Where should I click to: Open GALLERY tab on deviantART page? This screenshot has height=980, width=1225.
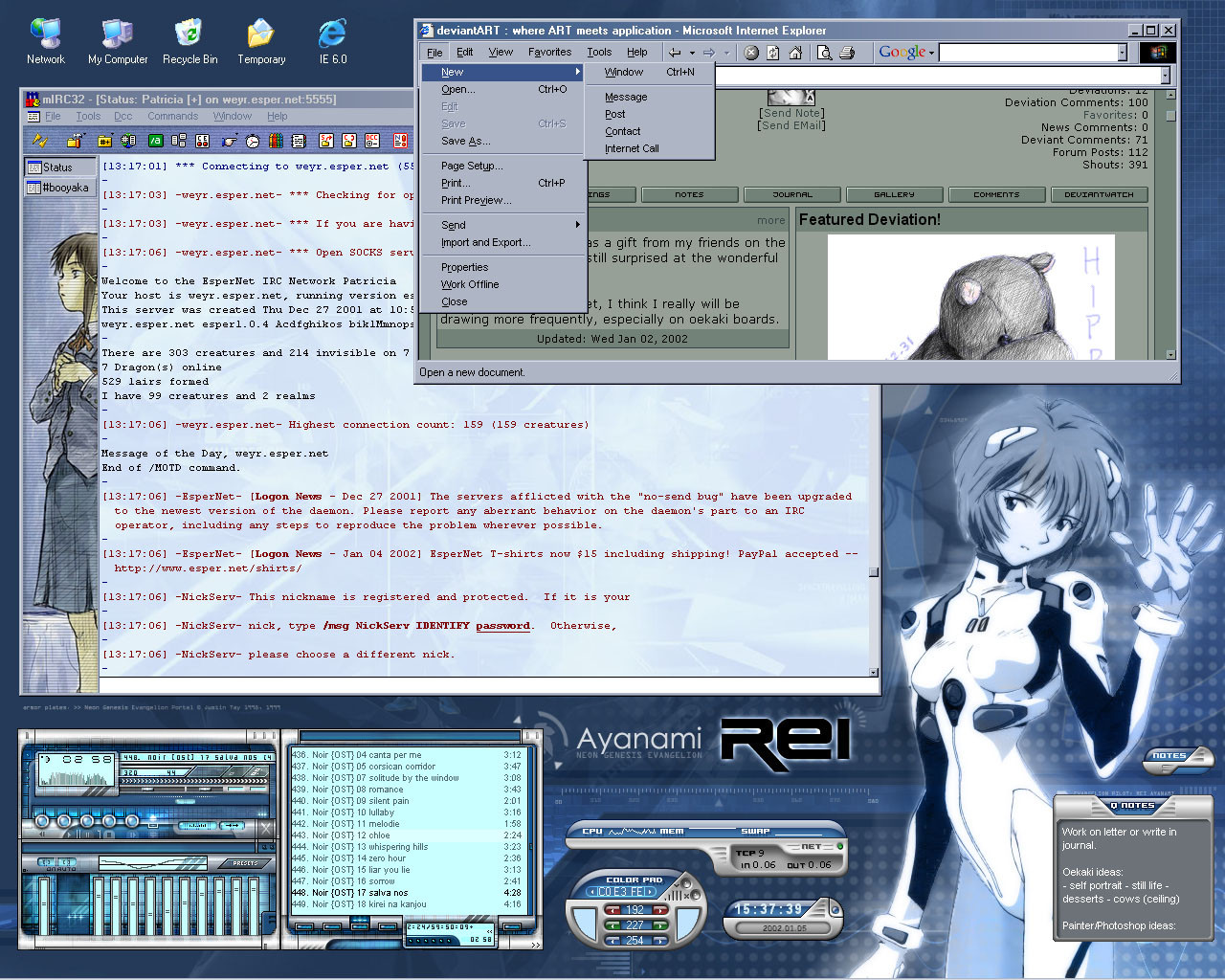[894, 194]
